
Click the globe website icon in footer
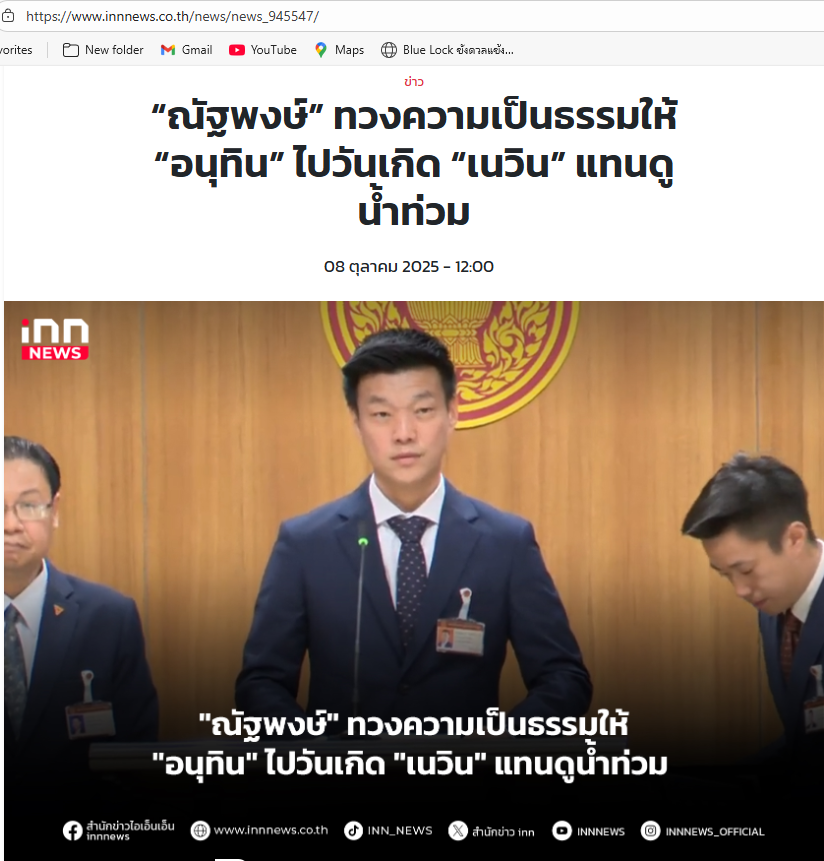200,830
